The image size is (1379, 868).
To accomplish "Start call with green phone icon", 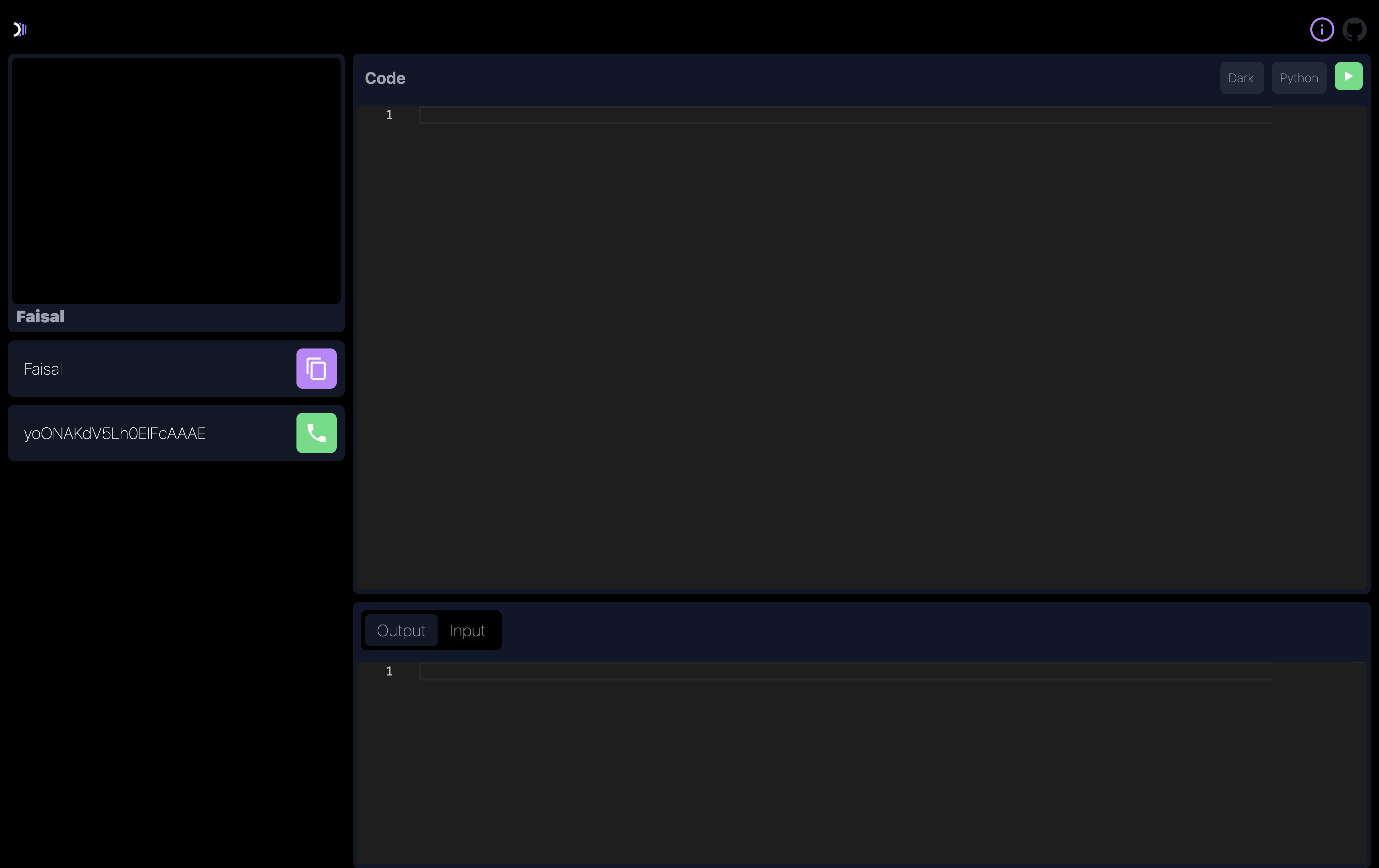I will click(316, 433).
